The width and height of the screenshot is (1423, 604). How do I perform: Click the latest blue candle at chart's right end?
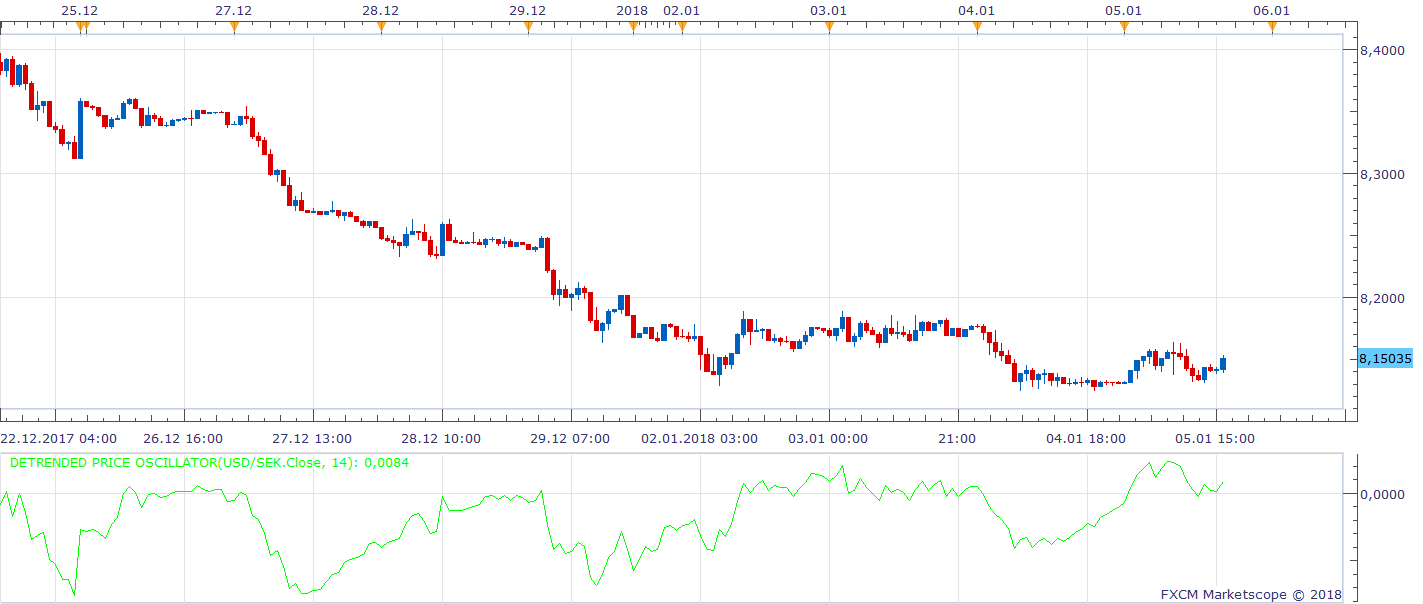click(x=1223, y=363)
